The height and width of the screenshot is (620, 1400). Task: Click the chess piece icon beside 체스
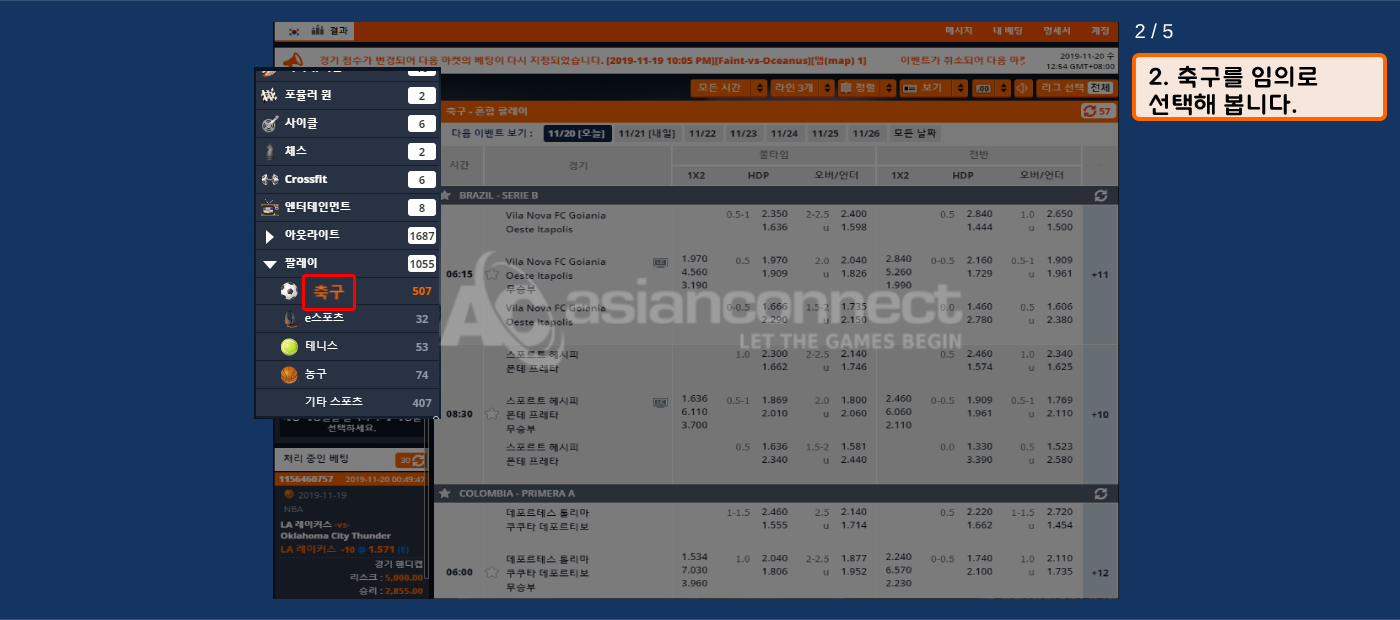pos(269,152)
